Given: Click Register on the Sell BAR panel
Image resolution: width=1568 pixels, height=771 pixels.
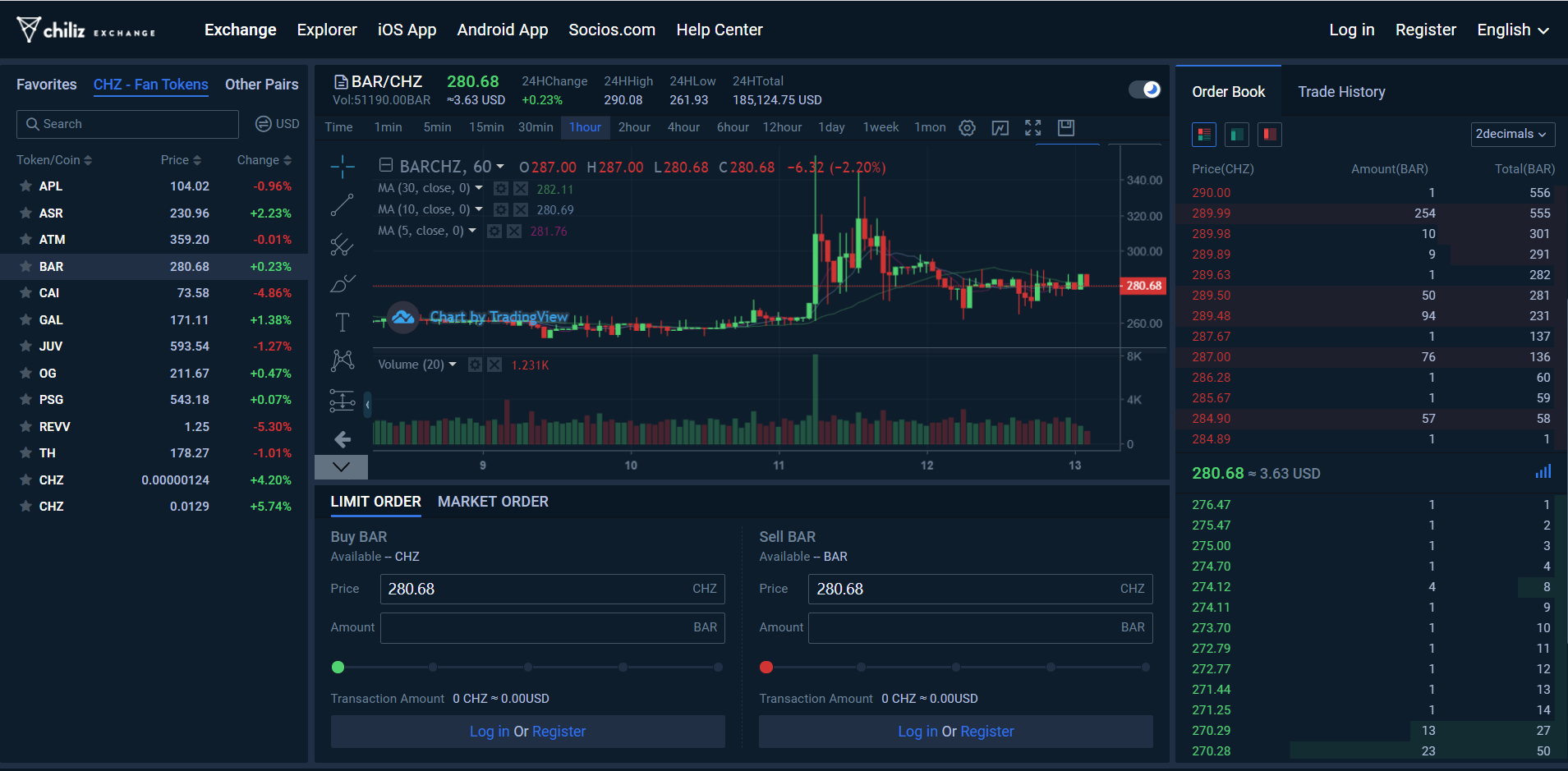Looking at the screenshot, I should tap(987, 732).
